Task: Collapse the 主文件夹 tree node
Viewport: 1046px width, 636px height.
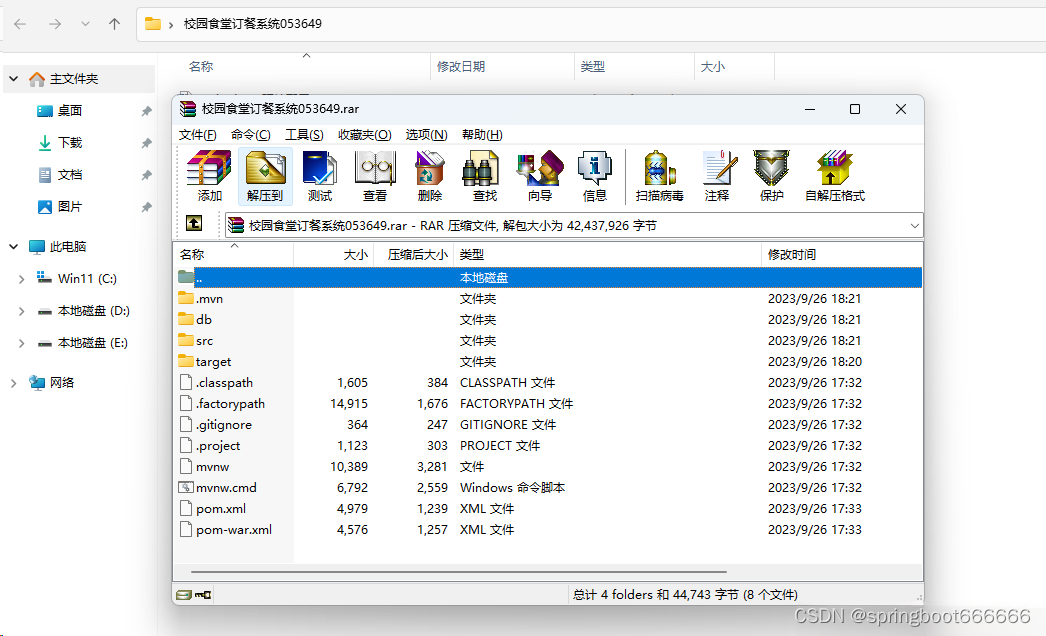Action: 13,79
